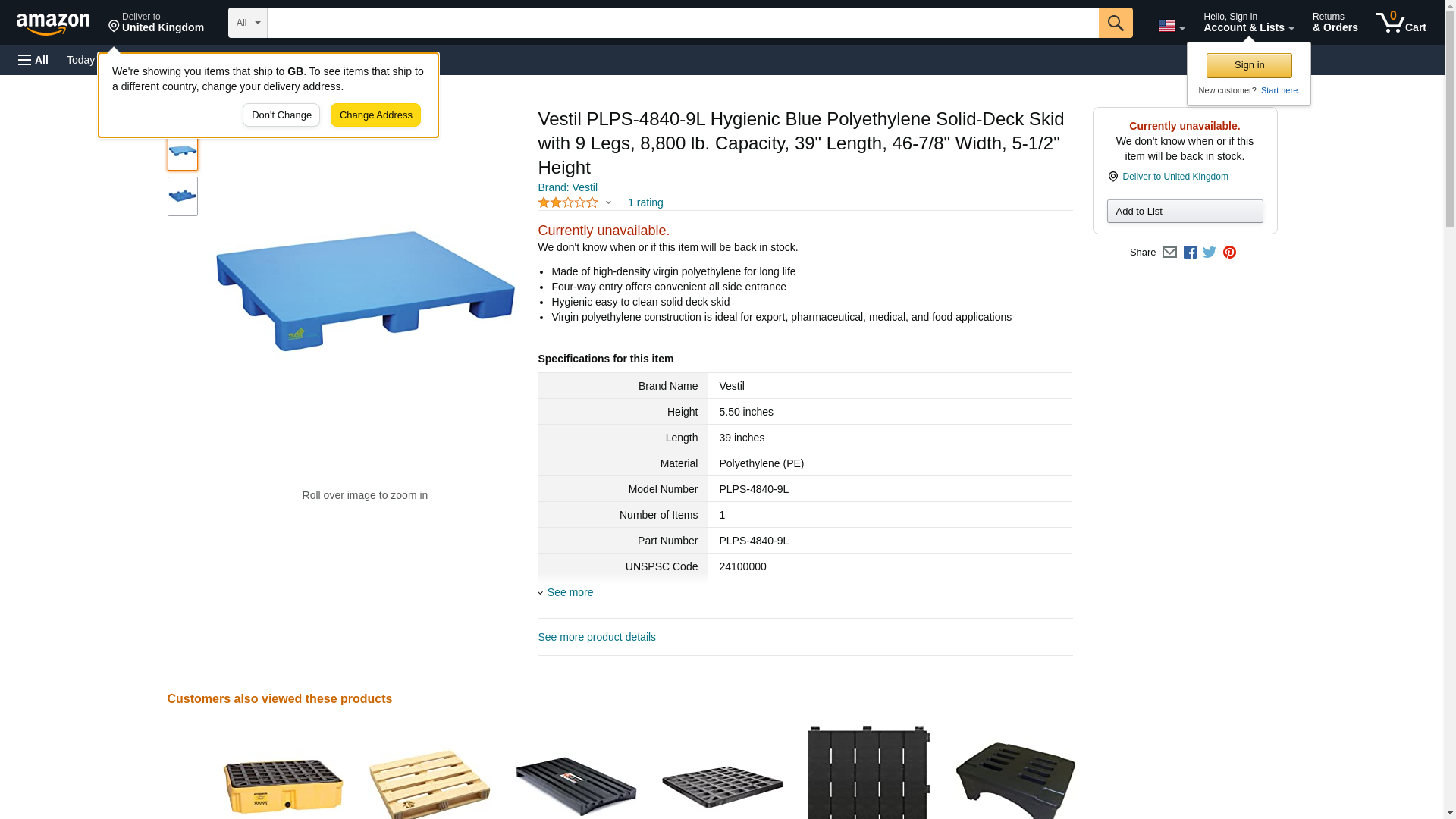Open Account & Lists menu
The image size is (1456, 819).
coord(1248,22)
